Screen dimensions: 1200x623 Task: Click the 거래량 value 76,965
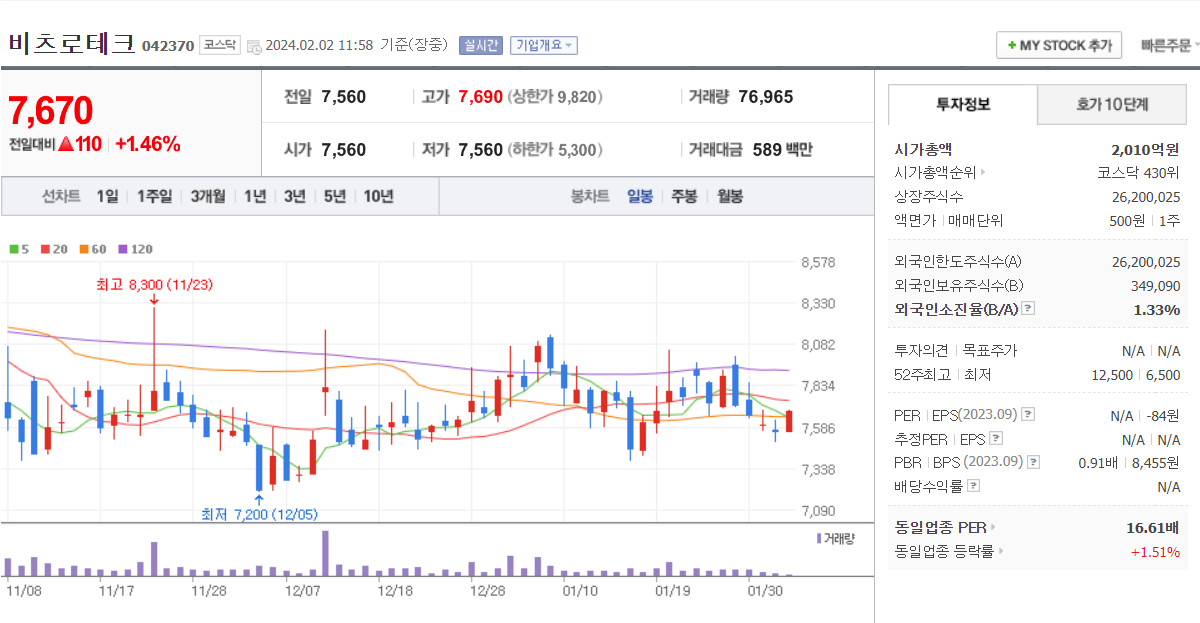766,97
